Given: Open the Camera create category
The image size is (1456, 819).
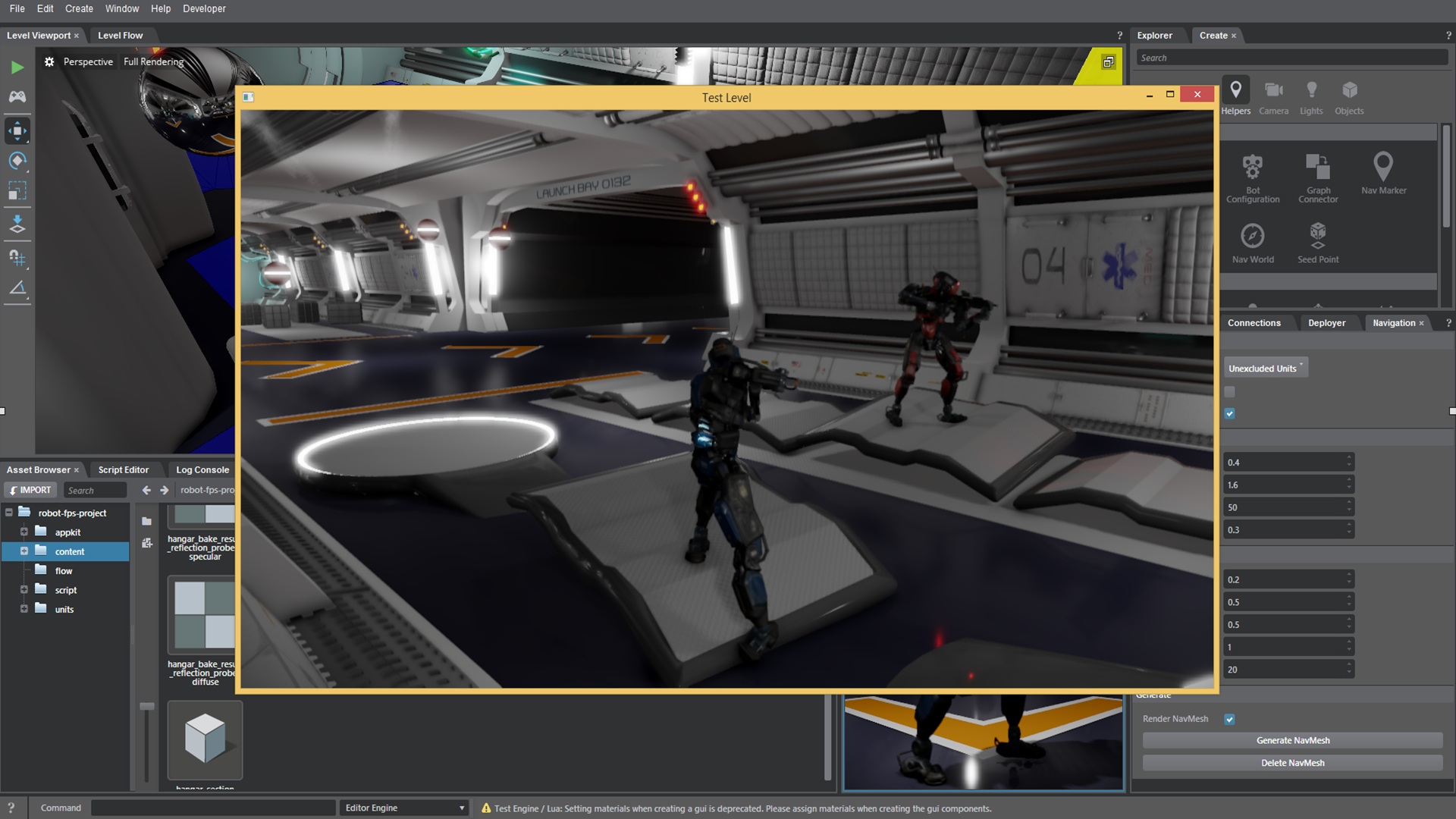Looking at the screenshot, I should coord(1273,98).
